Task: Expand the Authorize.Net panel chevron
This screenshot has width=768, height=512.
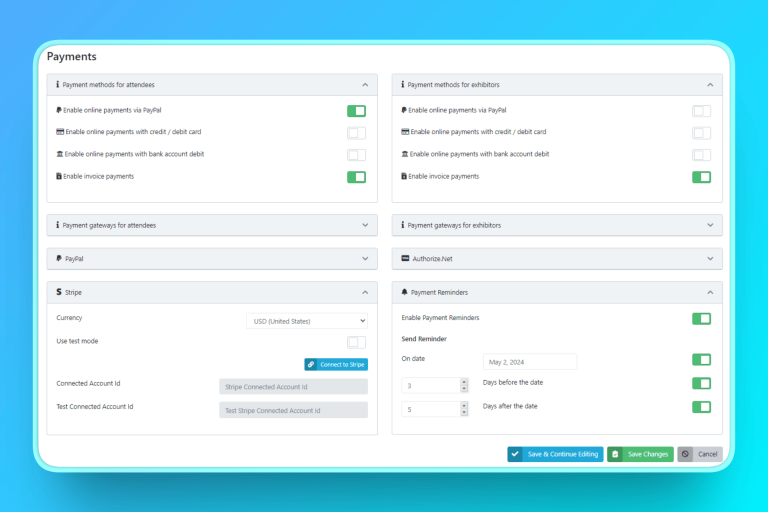Action: 710,258
